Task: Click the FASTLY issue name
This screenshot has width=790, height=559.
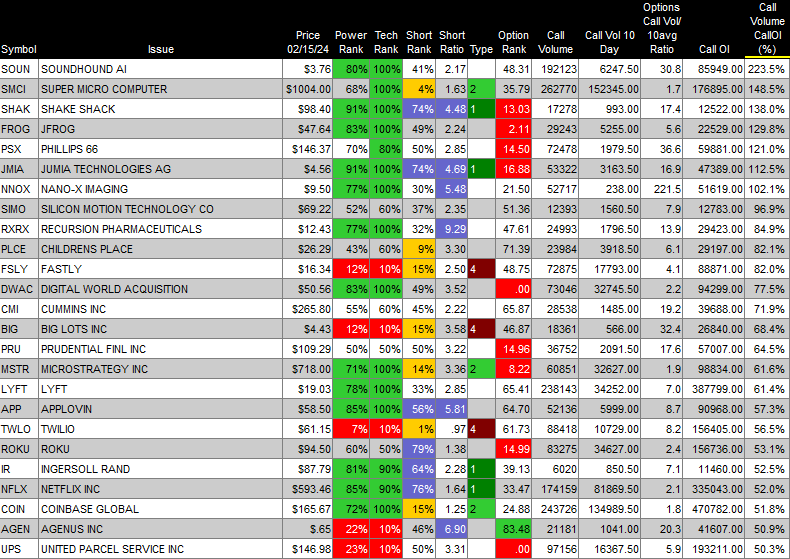Action: 61,269
